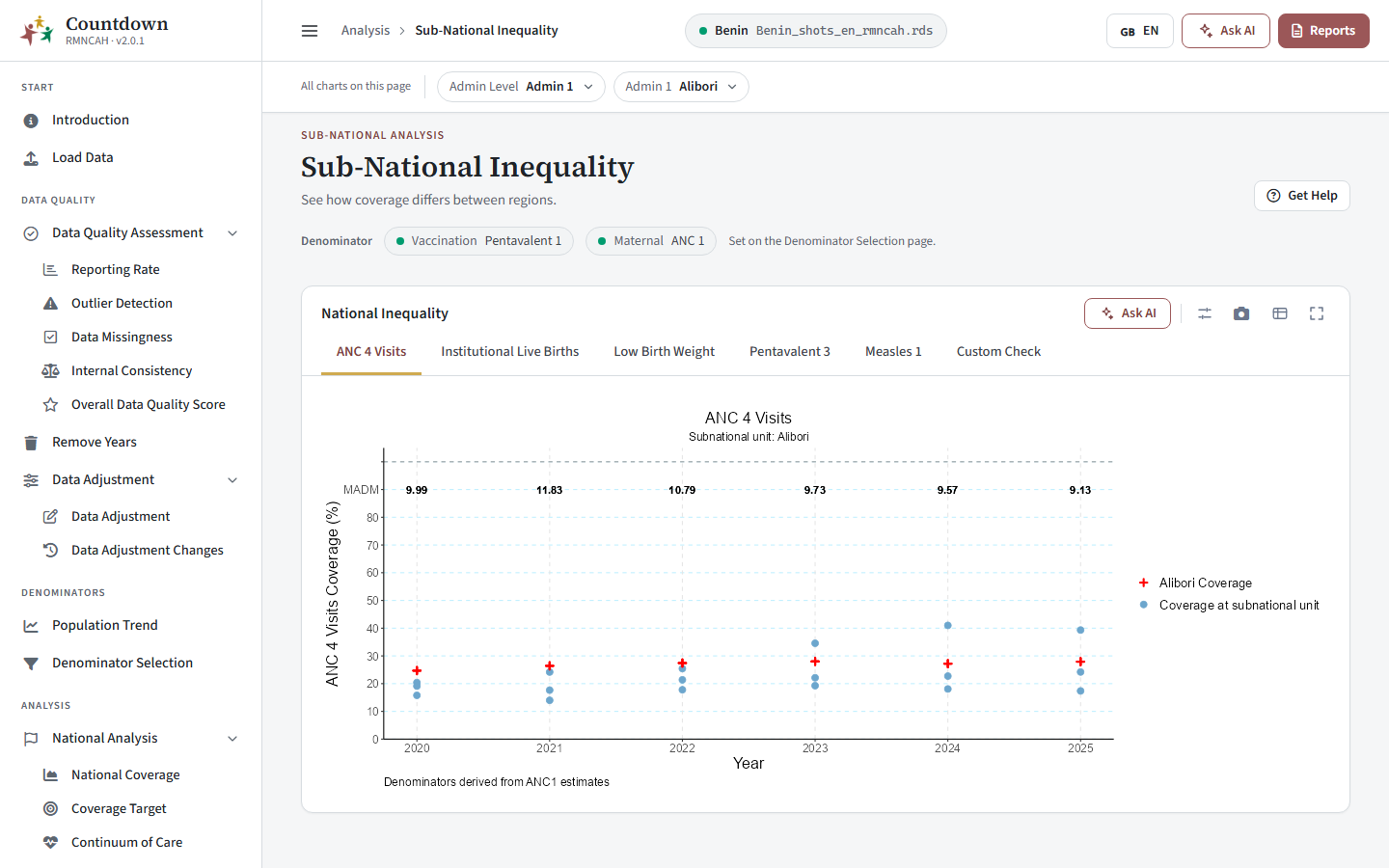This screenshot has width=1389, height=868.
Task: Click the Get Help button
Action: [1302, 196]
